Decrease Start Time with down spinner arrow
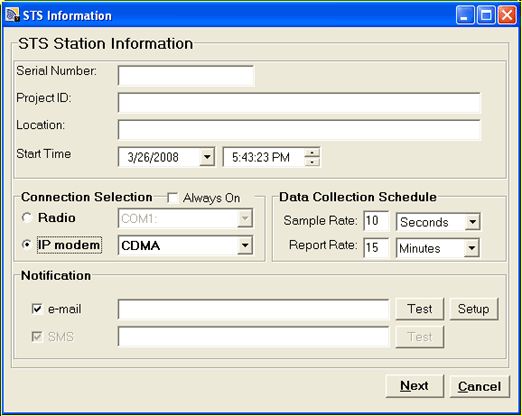The height and width of the screenshot is (416, 522). [312, 162]
